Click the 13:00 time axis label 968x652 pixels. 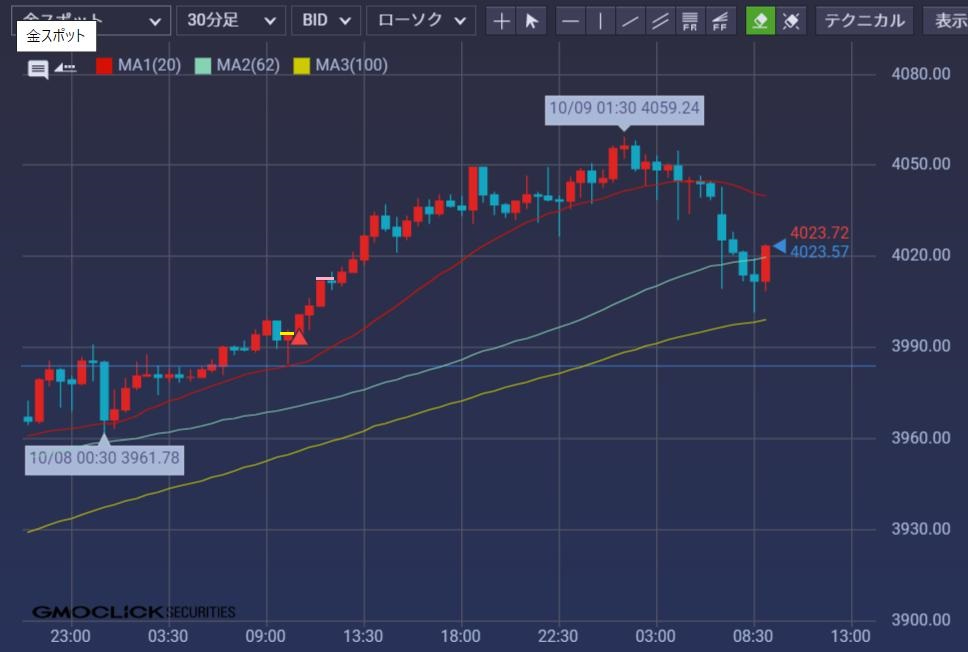coord(851,636)
